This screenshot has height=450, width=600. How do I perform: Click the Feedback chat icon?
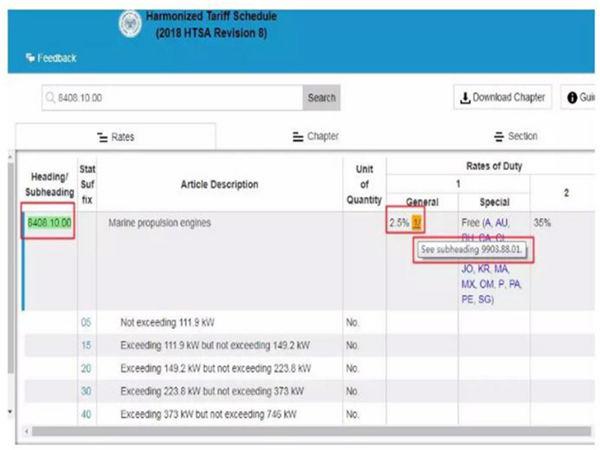click(30, 58)
